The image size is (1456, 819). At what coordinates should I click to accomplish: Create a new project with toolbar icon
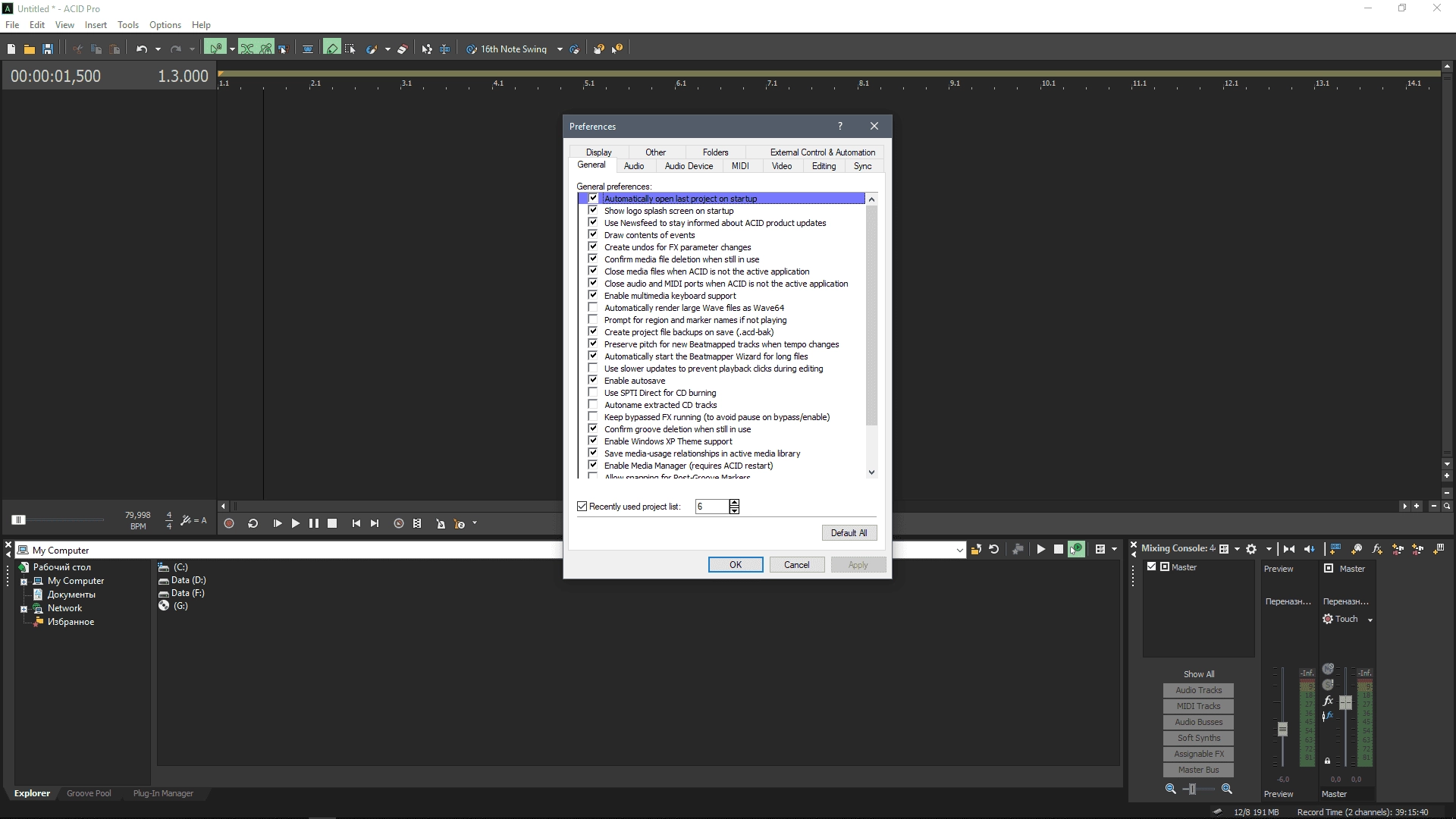pyautogui.click(x=11, y=49)
